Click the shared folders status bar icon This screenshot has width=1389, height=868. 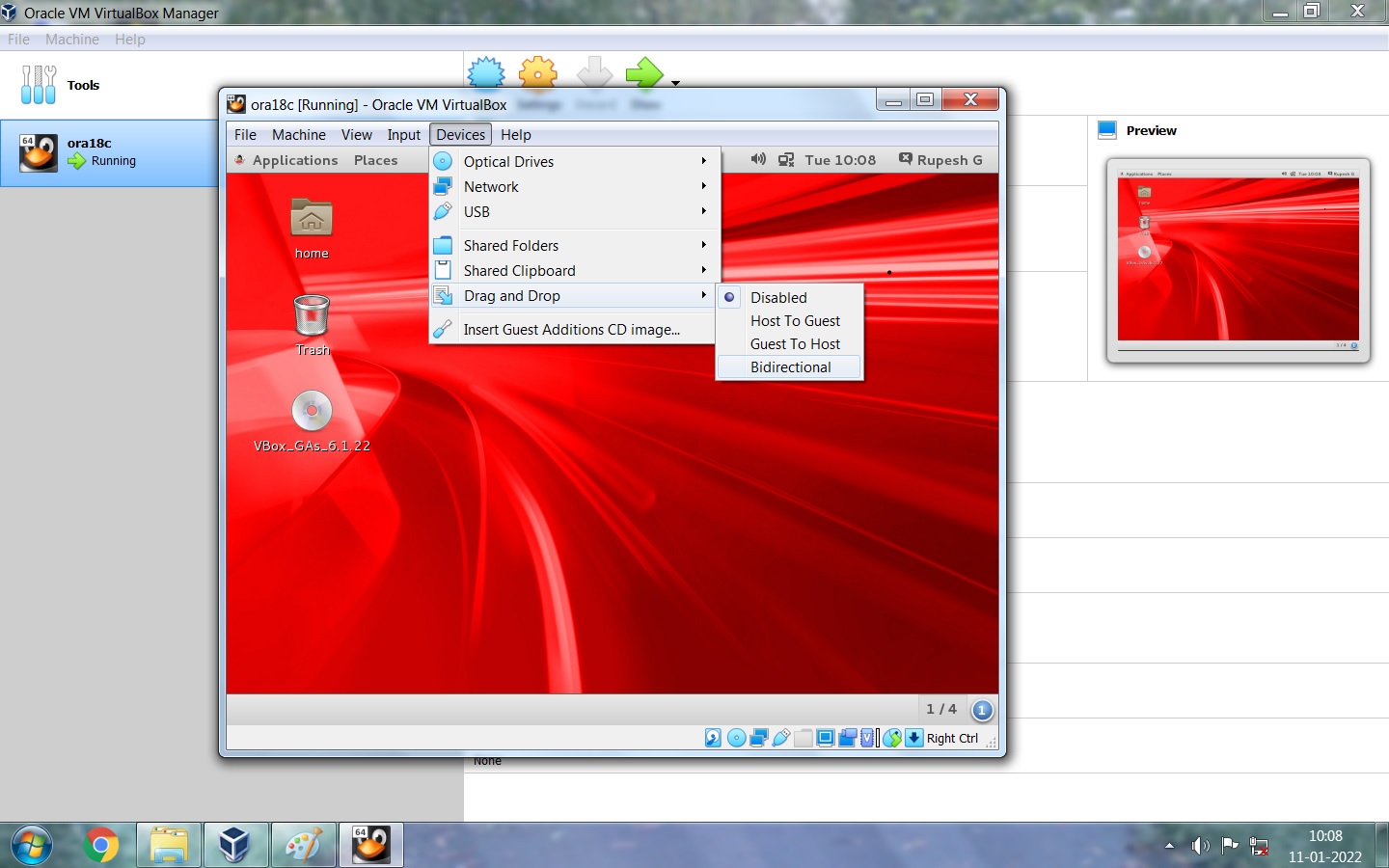803,738
